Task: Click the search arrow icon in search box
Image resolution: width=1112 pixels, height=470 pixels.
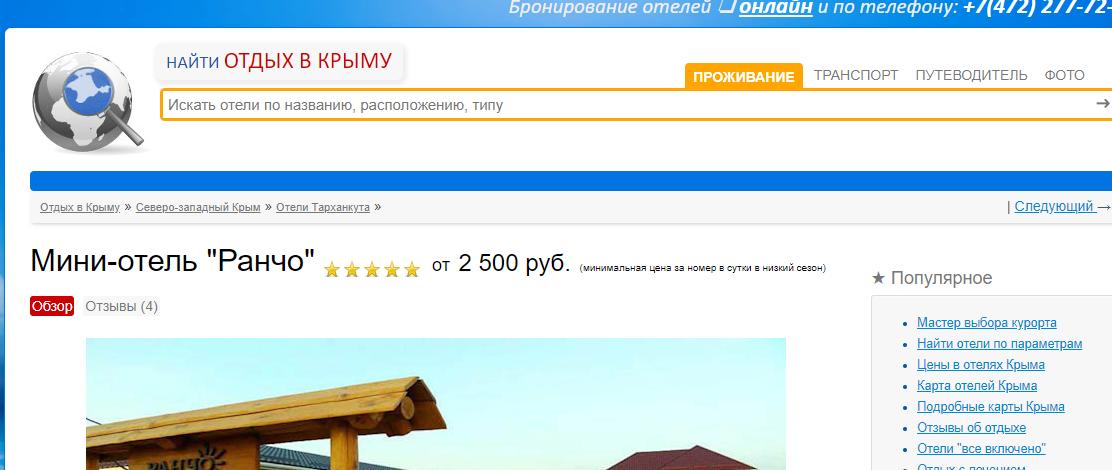Action: (x=1102, y=104)
